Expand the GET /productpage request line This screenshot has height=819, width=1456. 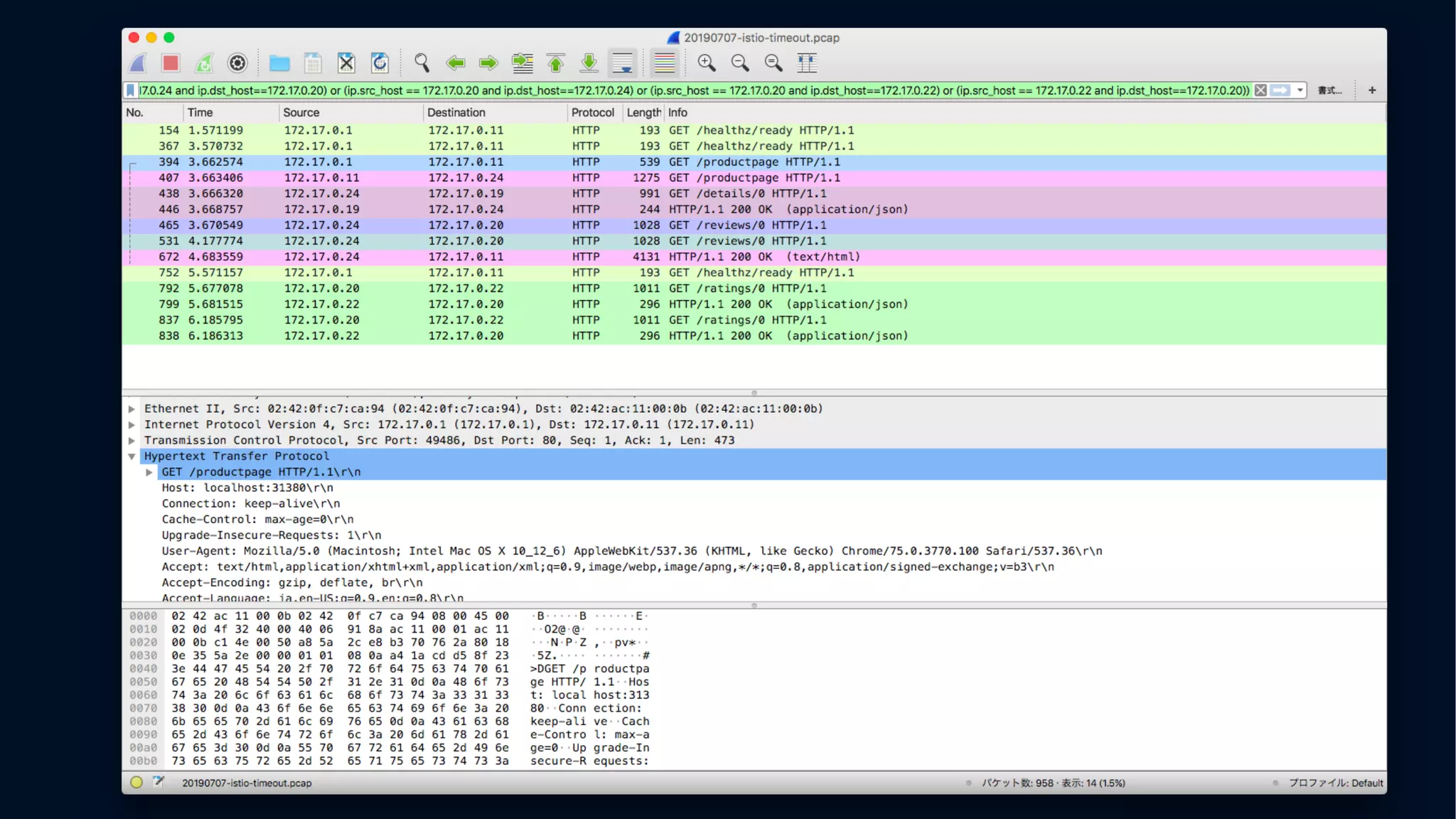(149, 472)
